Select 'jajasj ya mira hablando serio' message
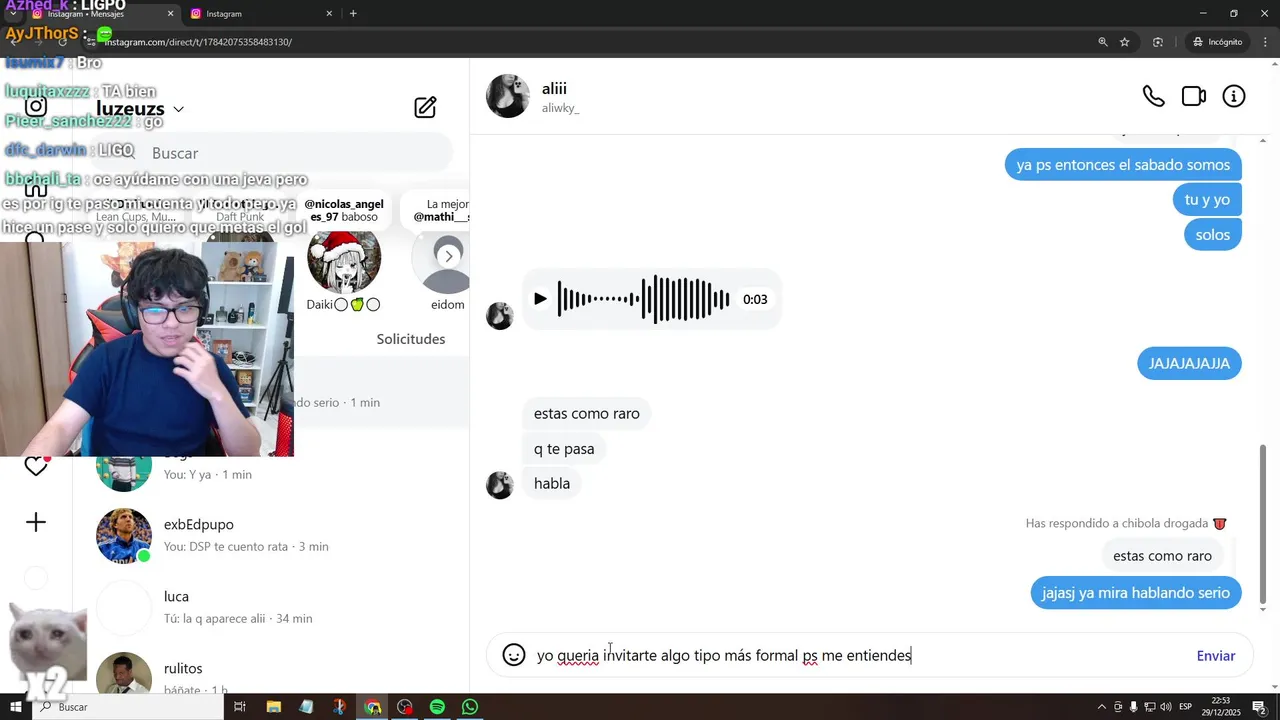The height and width of the screenshot is (720, 1280). (x=1136, y=593)
